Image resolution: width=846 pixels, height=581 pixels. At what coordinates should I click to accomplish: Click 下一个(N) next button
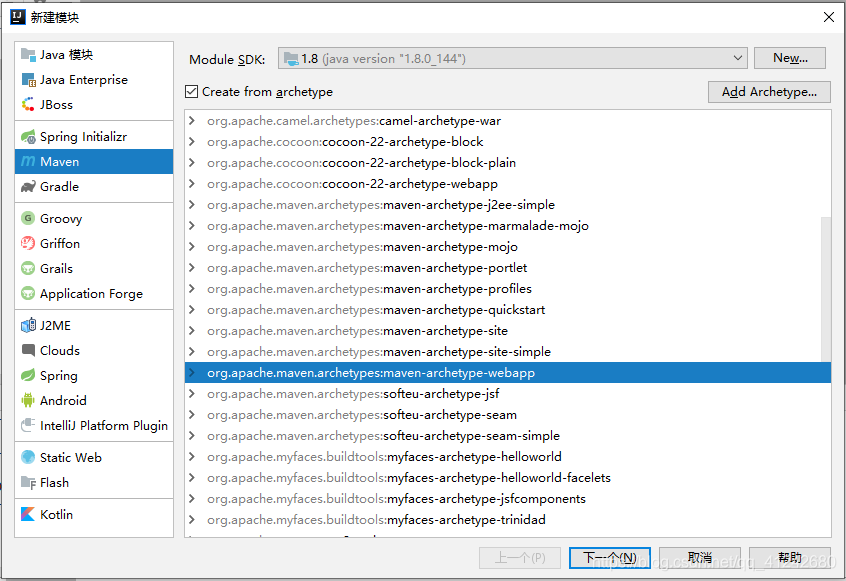610,558
